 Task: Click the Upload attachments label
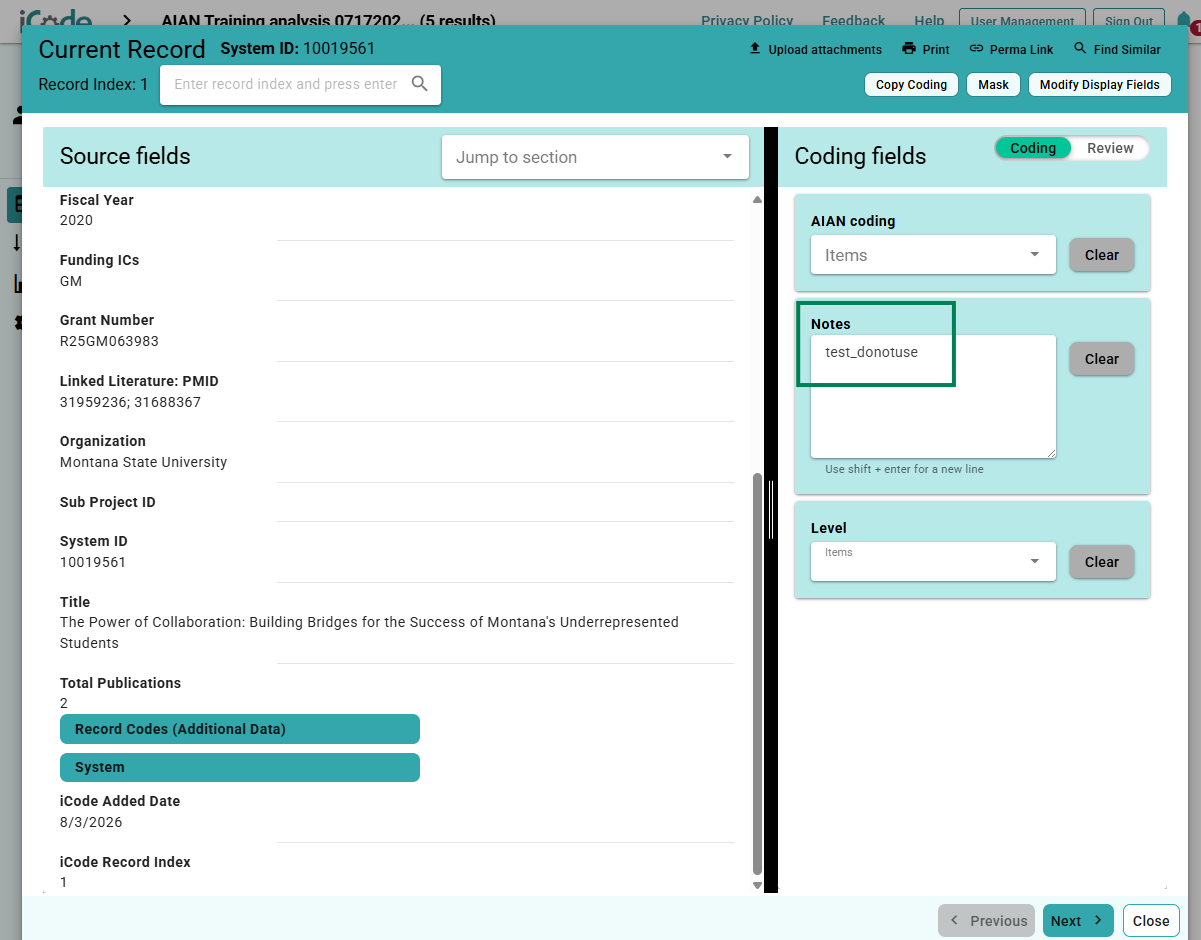[825, 50]
